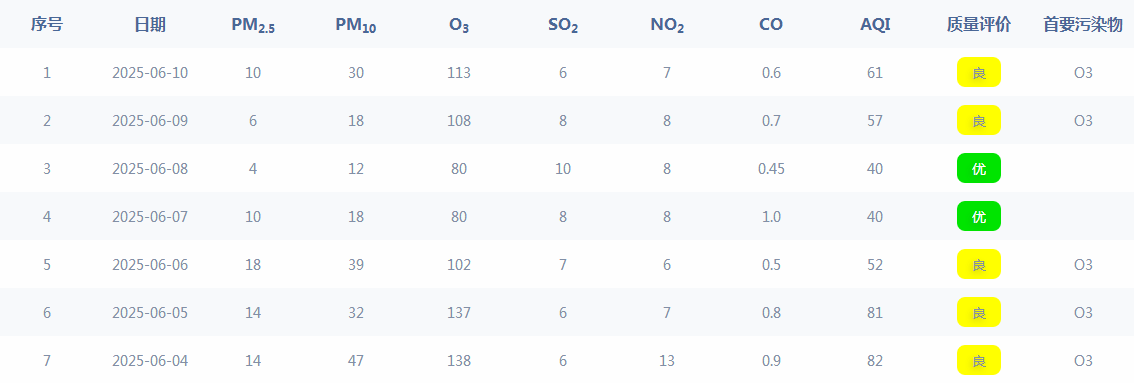The height and width of the screenshot is (383, 1134).
Task: Select the date 2025-06-09 cell
Action: [150, 121]
